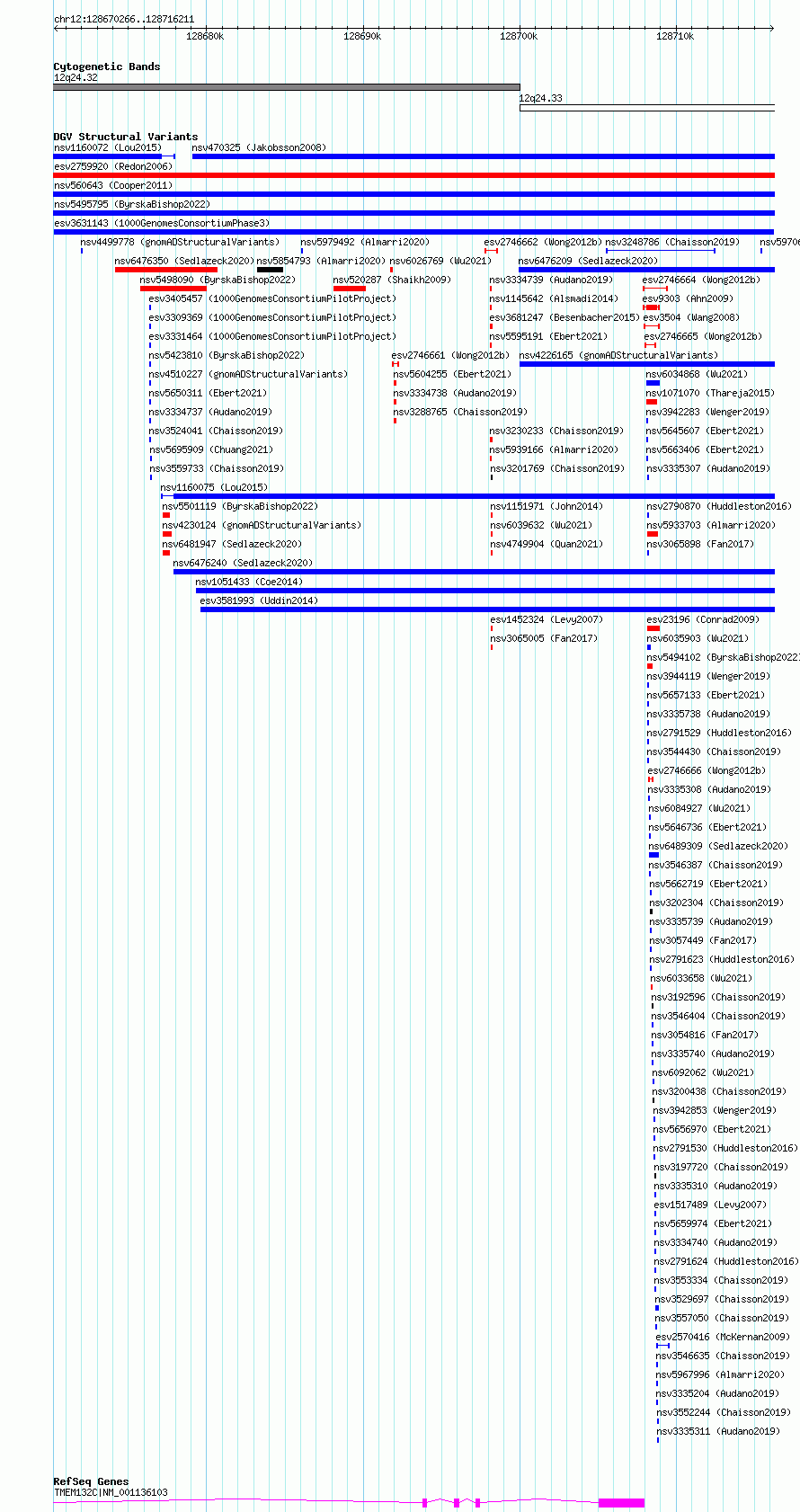Open variant esv2746665 (Wong2012b)

tap(703, 336)
